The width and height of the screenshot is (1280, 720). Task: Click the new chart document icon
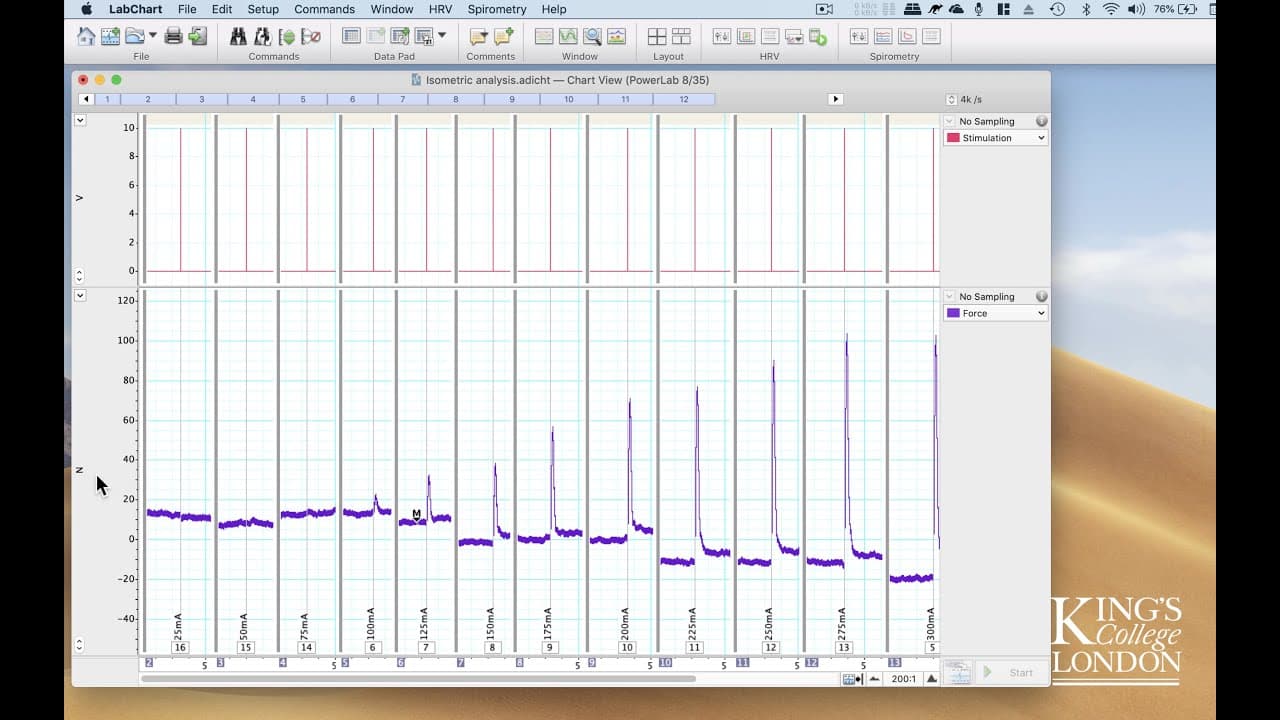110,37
